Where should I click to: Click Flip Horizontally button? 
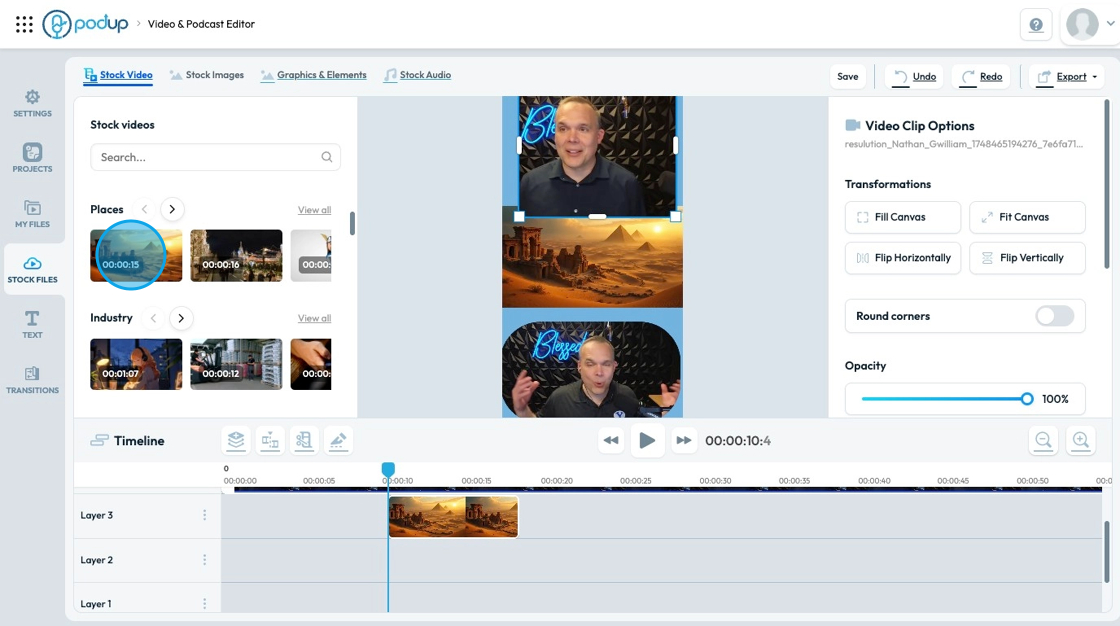pyautogui.click(x=902, y=258)
